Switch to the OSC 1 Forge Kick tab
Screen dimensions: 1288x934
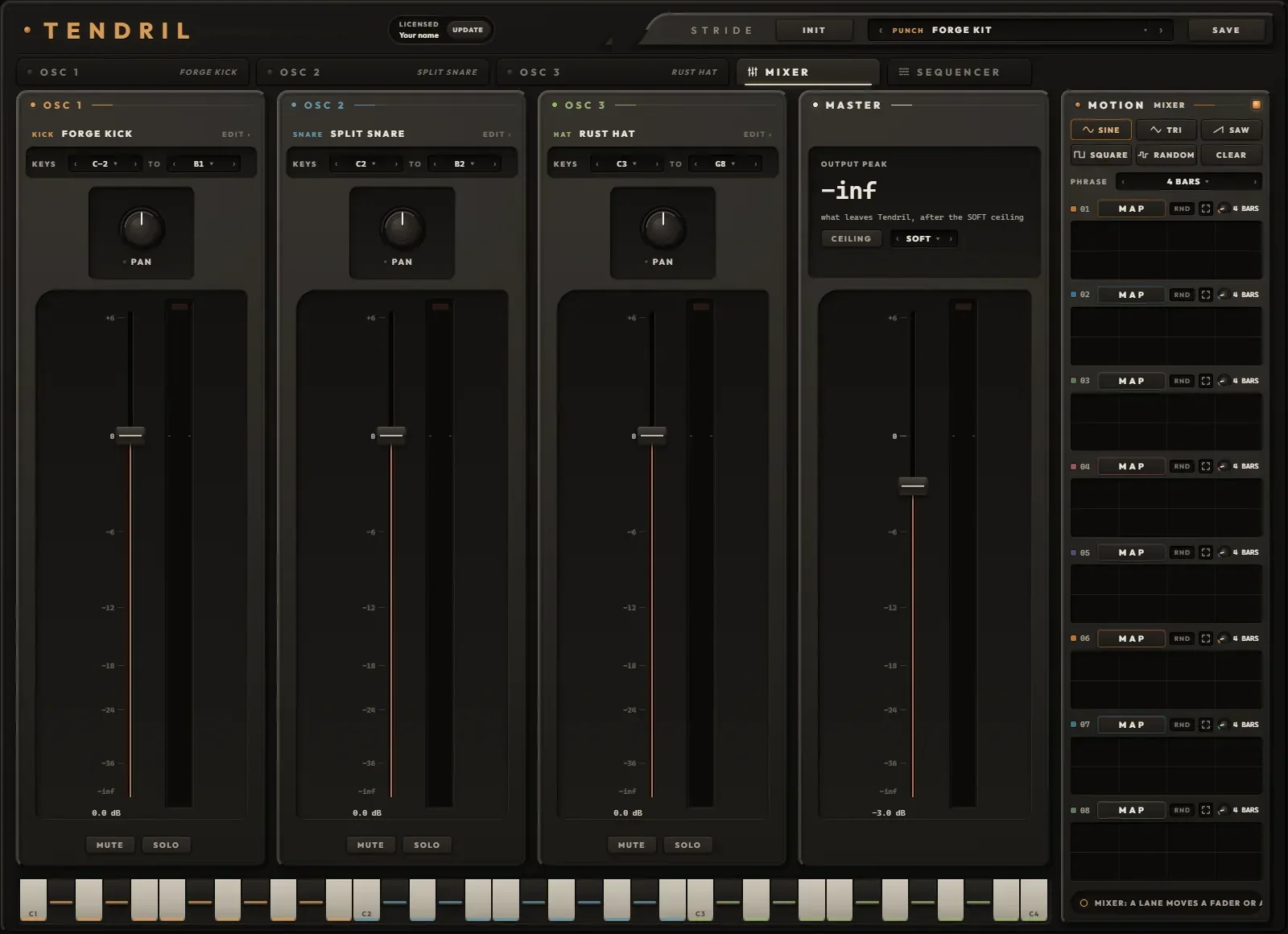(133, 72)
